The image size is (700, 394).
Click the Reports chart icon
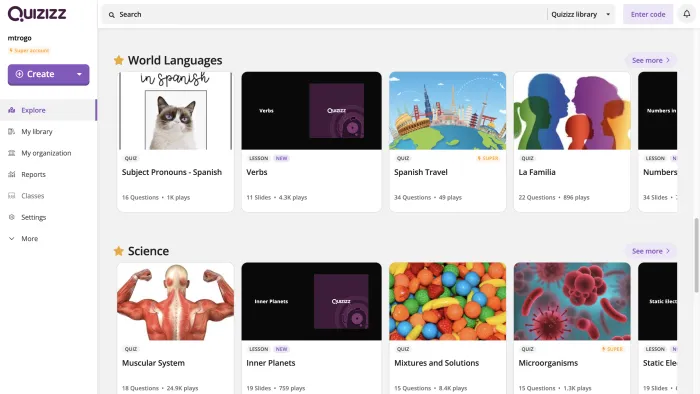coord(12,174)
